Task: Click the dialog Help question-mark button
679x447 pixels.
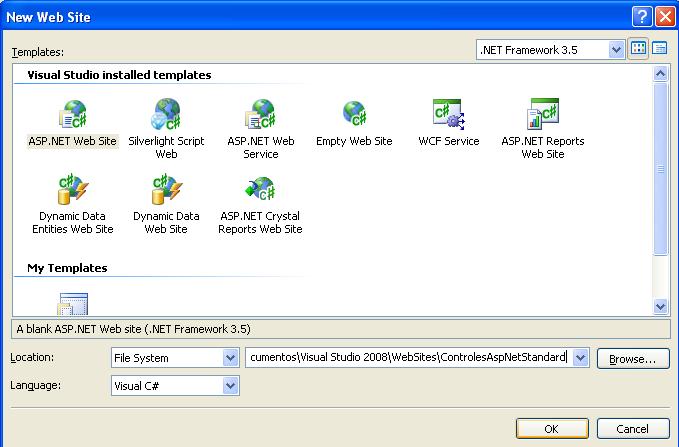Action: [641, 15]
